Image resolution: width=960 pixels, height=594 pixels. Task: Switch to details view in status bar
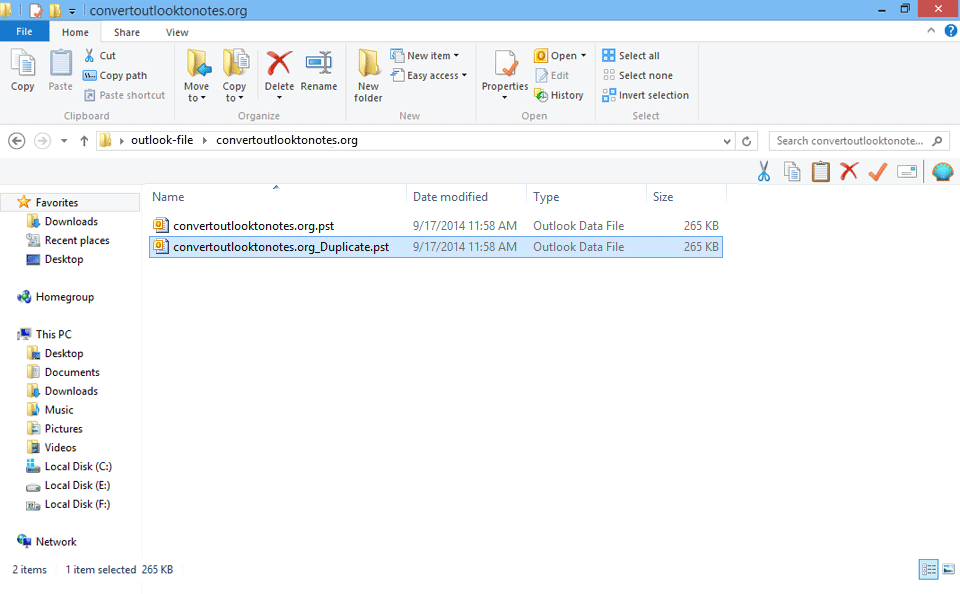pos(929,569)
